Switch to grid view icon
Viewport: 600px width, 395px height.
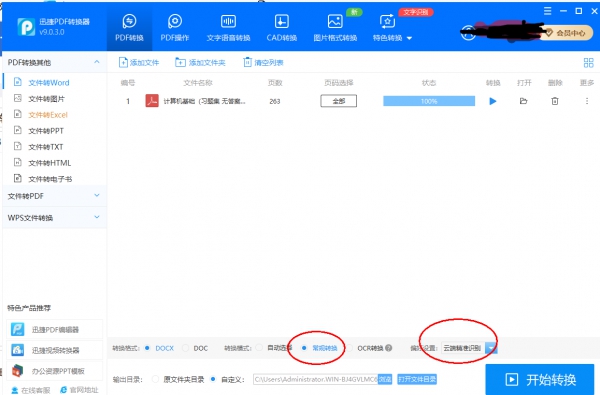click(x=588, y=63)
